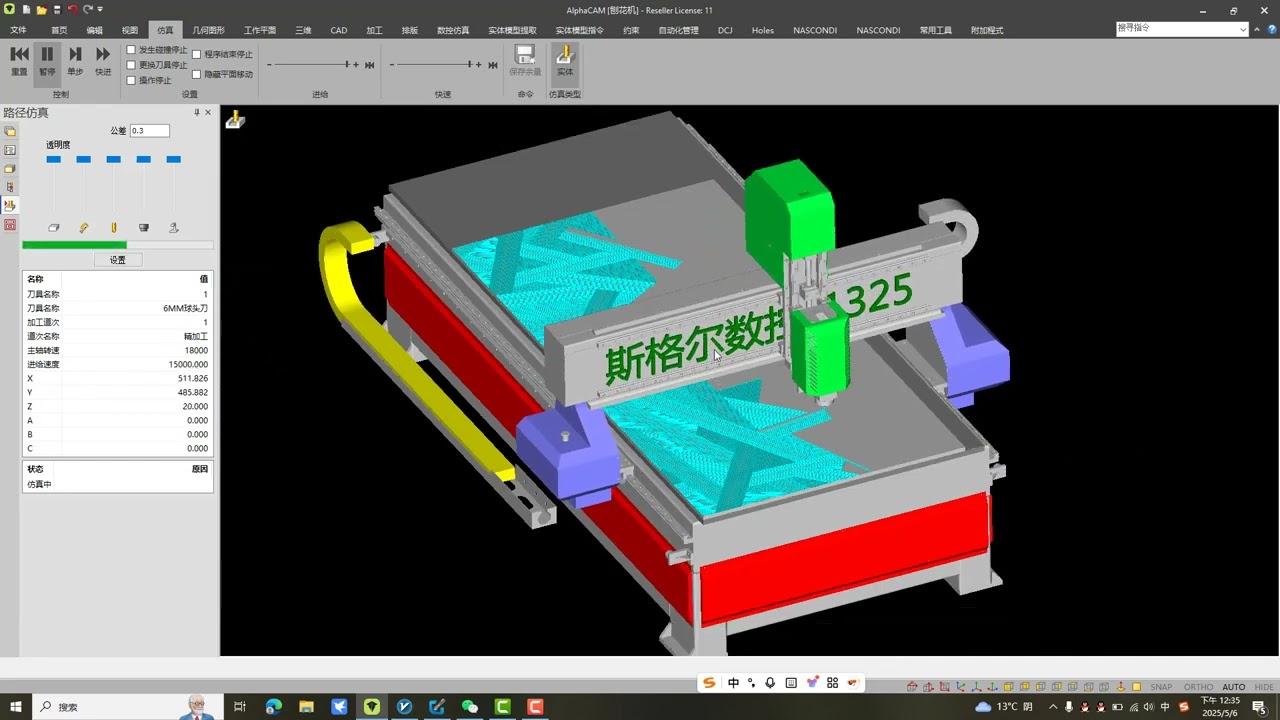This screenshot has height=720, width=1280.
Task: Switch to the 编辑 ribbon tab
Action: [x=95, y=30]
